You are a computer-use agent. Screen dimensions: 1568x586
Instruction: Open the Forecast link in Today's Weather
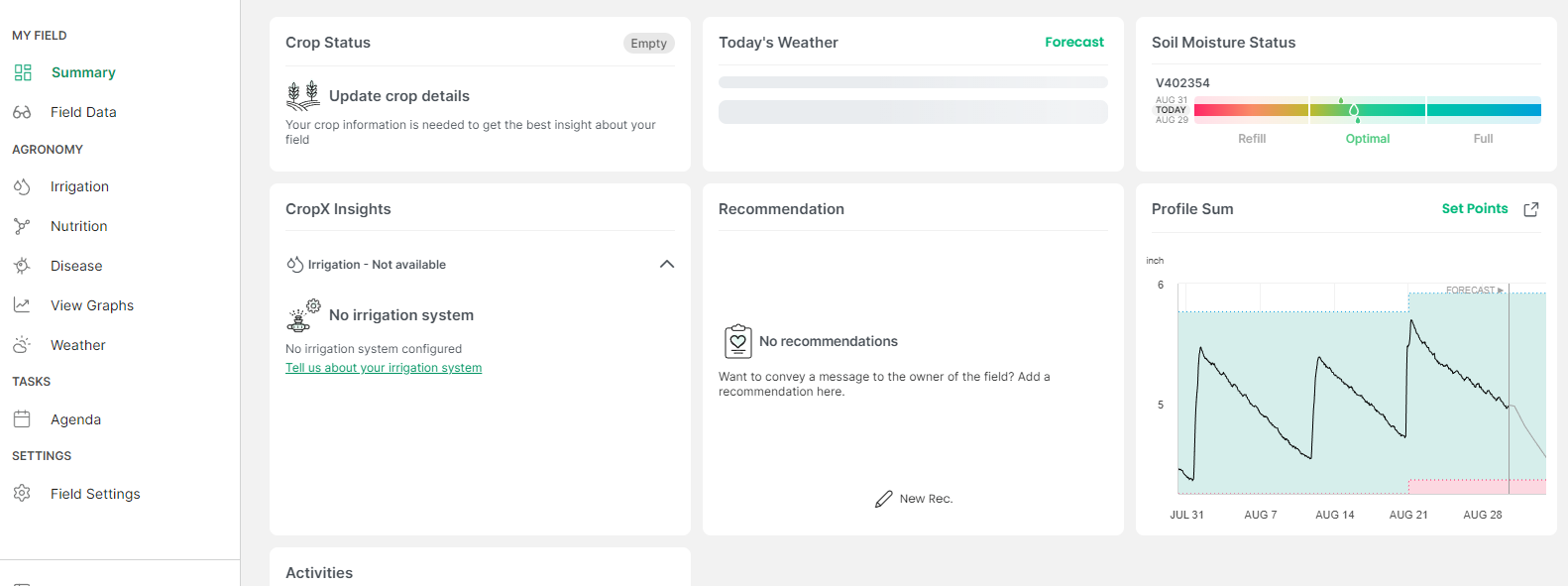coord(1073,42)
